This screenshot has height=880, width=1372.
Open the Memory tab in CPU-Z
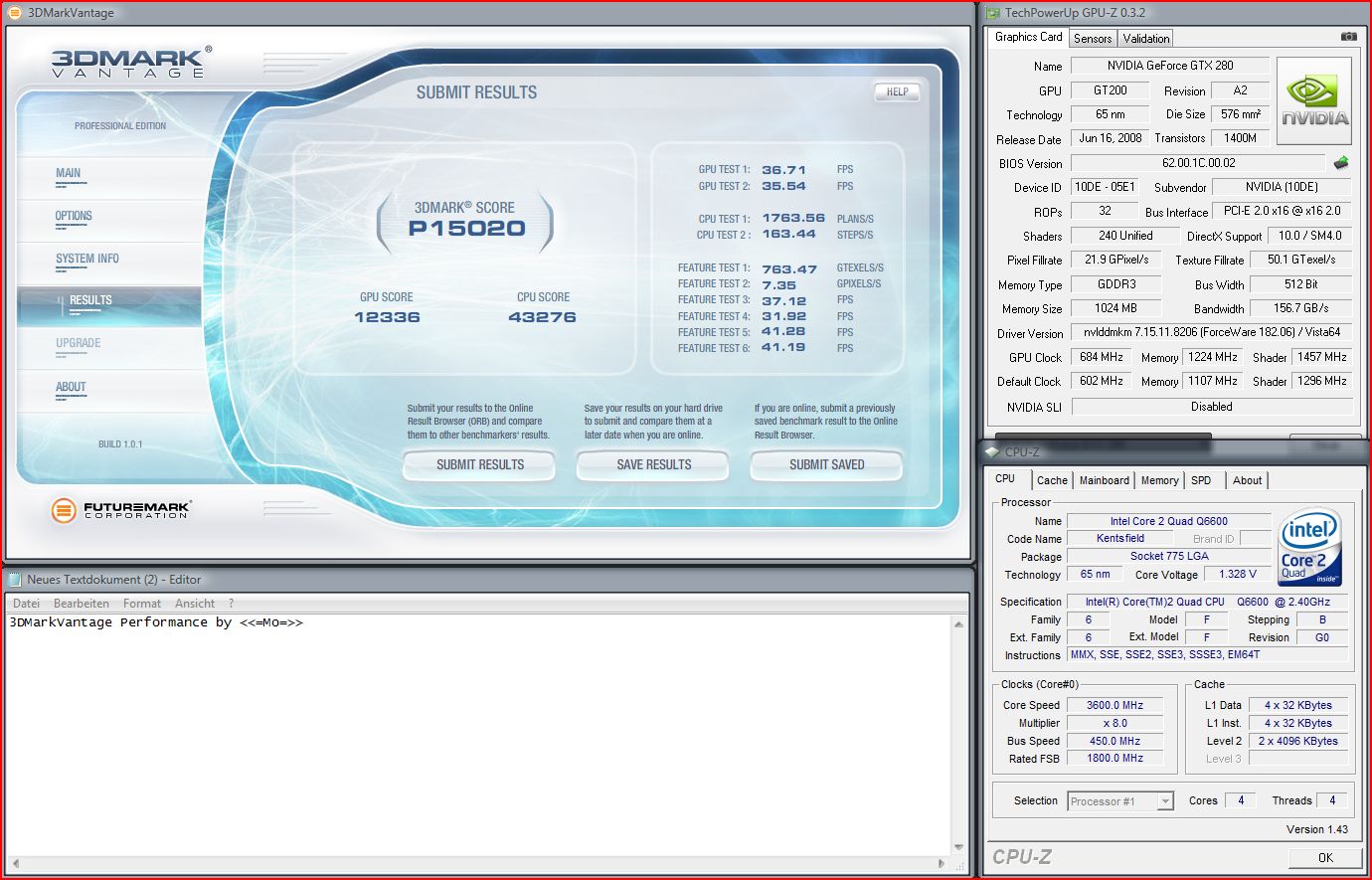(1159, 480)
